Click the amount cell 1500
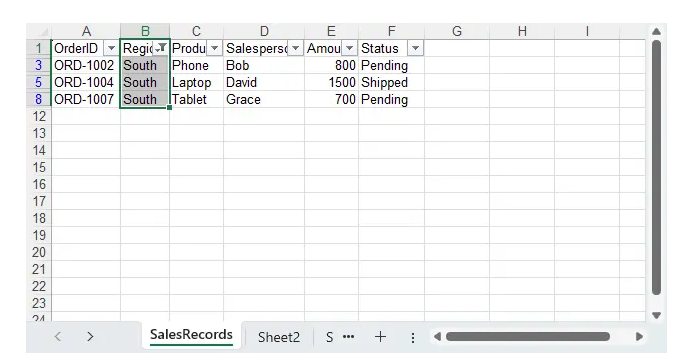This screenshot has width=684, height=362. [x=331, y=82]
